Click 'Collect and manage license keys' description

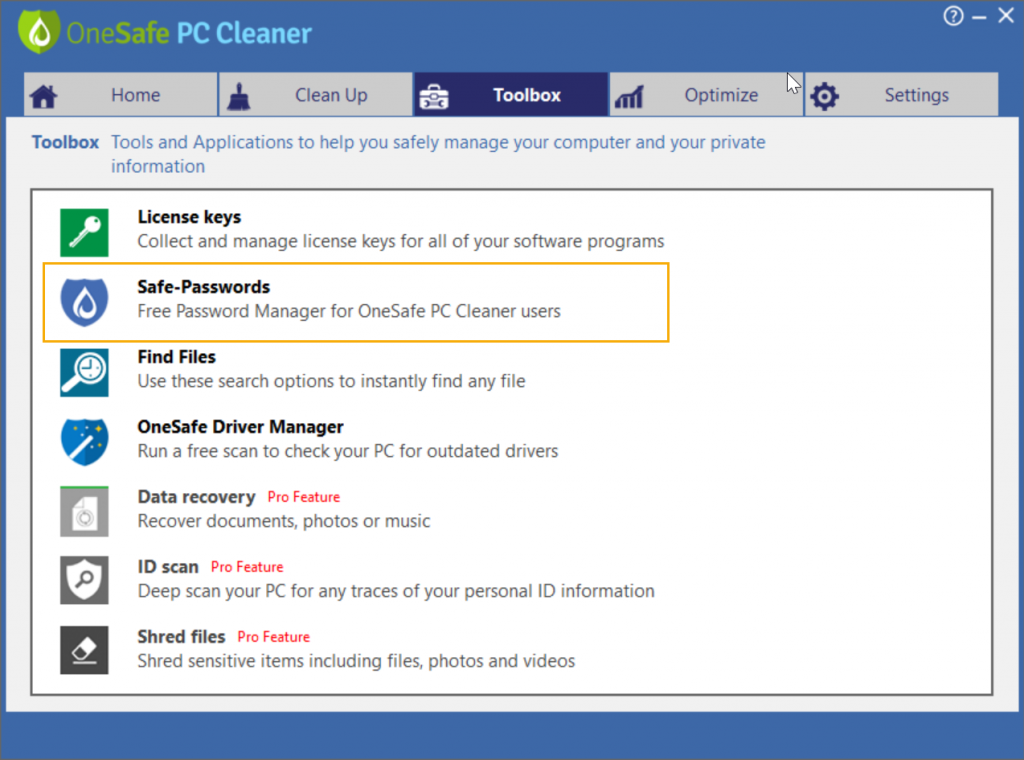click(x=401, y=242)
